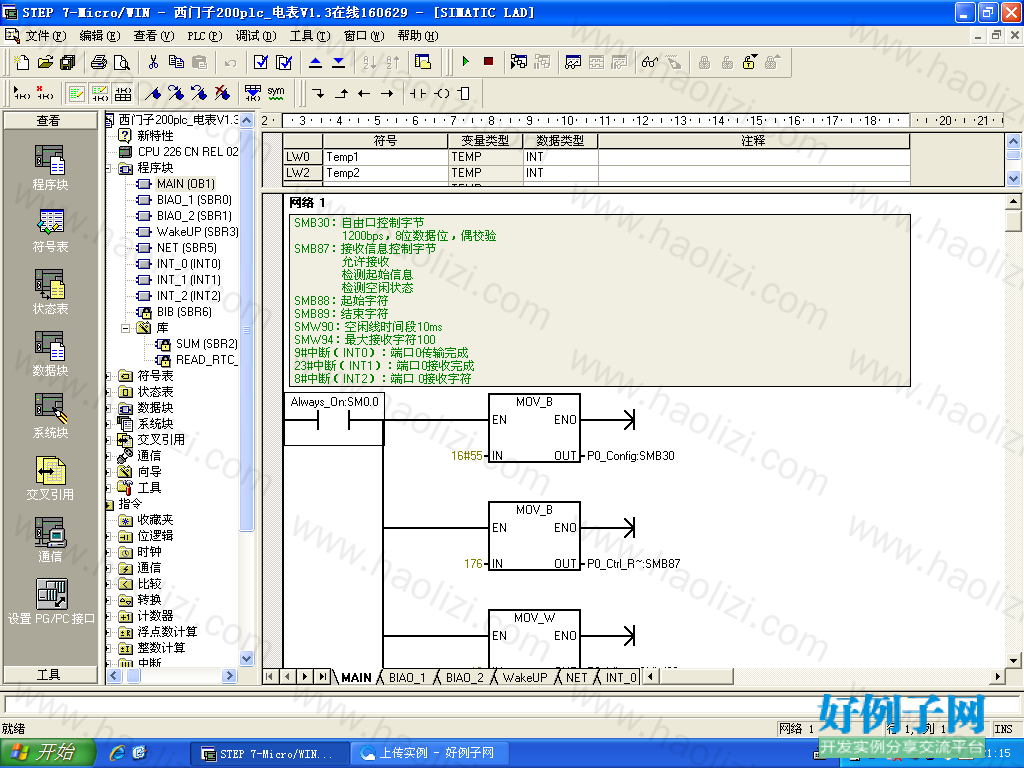Expand the 状态表 tree node
Image resolution: width=1024 pixels, height=768 pixels.
coord(108,392)
